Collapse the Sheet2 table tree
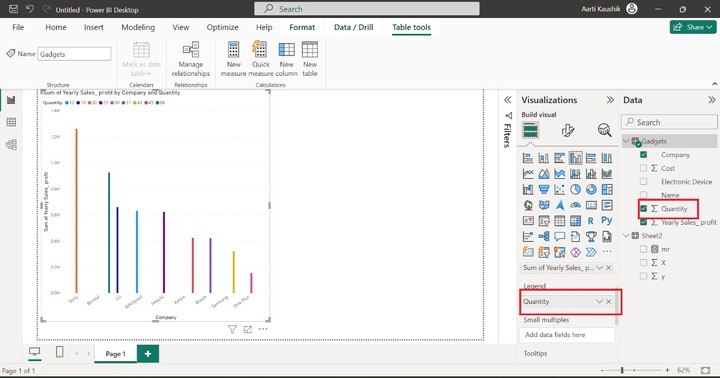 pos(626,236)
